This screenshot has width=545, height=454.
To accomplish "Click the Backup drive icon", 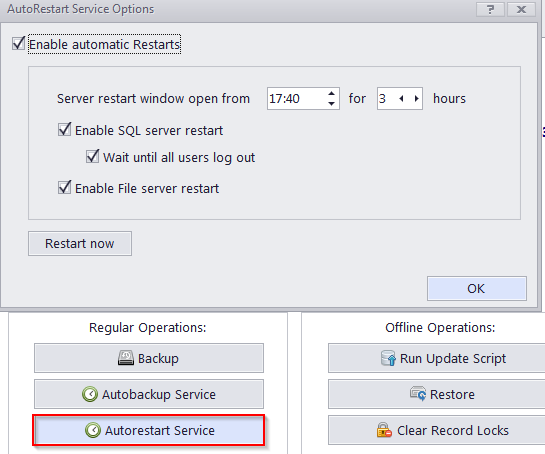I will 125,358.
